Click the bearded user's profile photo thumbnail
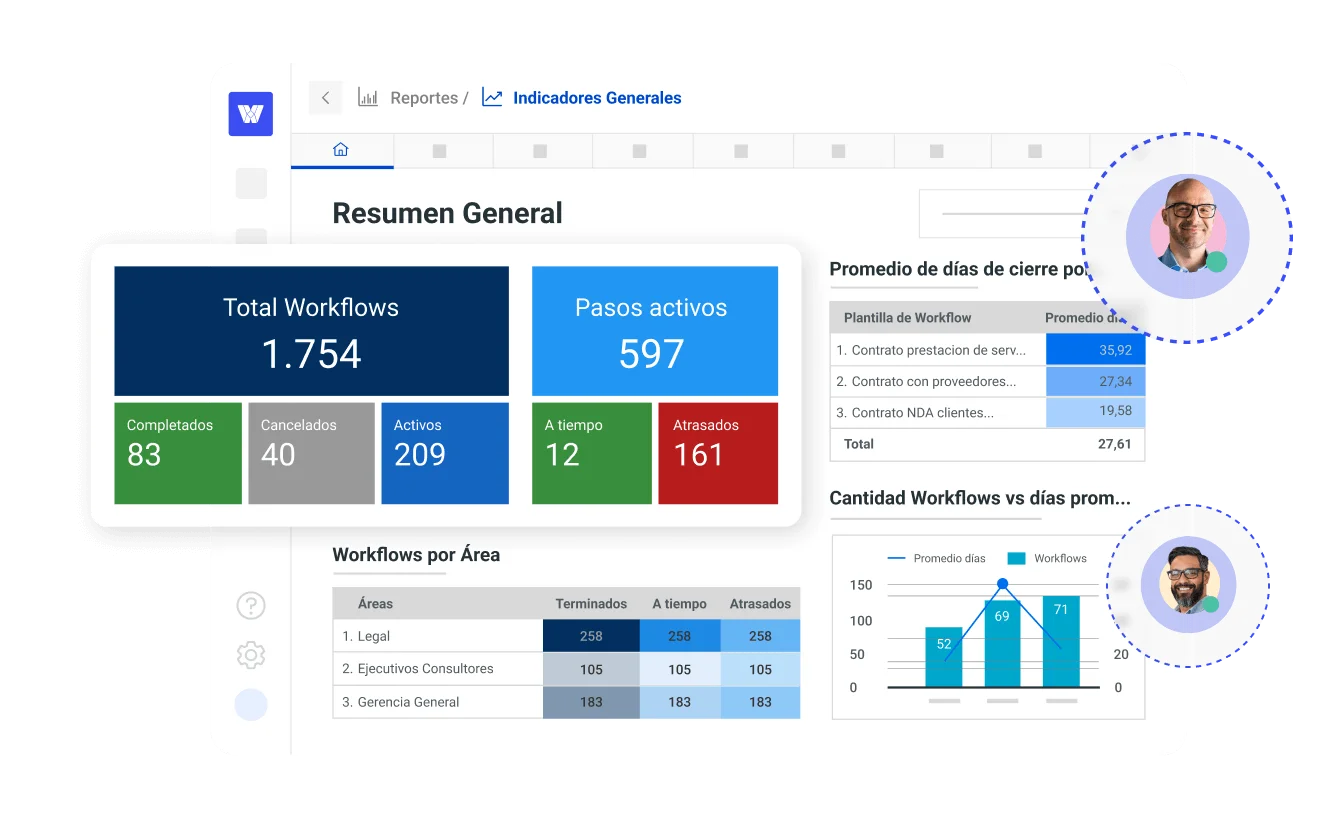Screen dimensions: 1344x834 click(x=1188, y=584)
